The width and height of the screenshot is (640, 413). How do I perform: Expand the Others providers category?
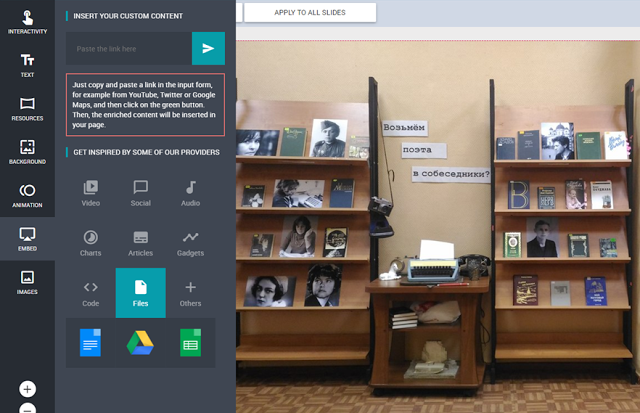[x=190, y=293]
